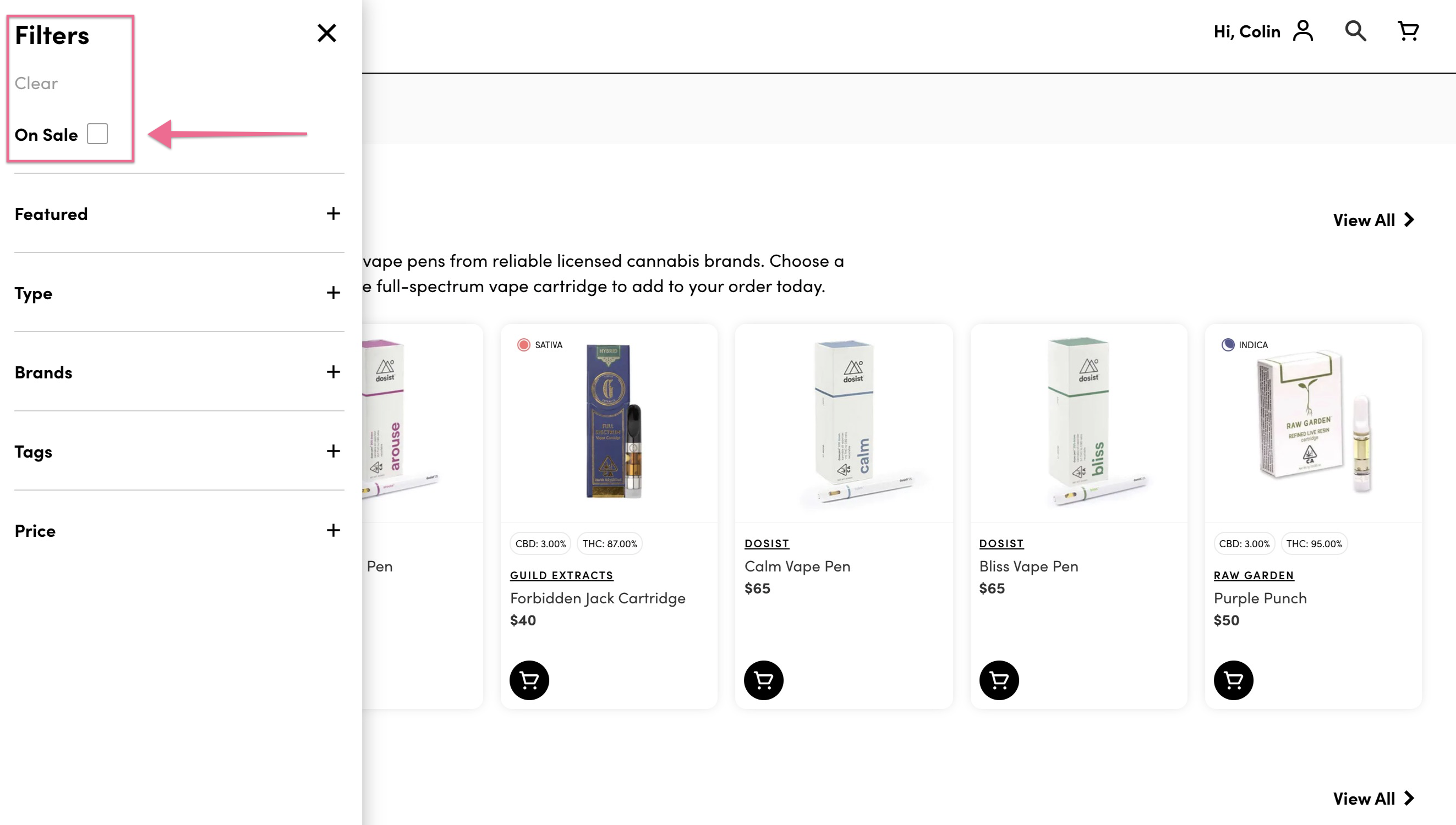Screen dimensions: 1456x825
Task: Expand the Brands filter section
Action: tap(333, 372)
